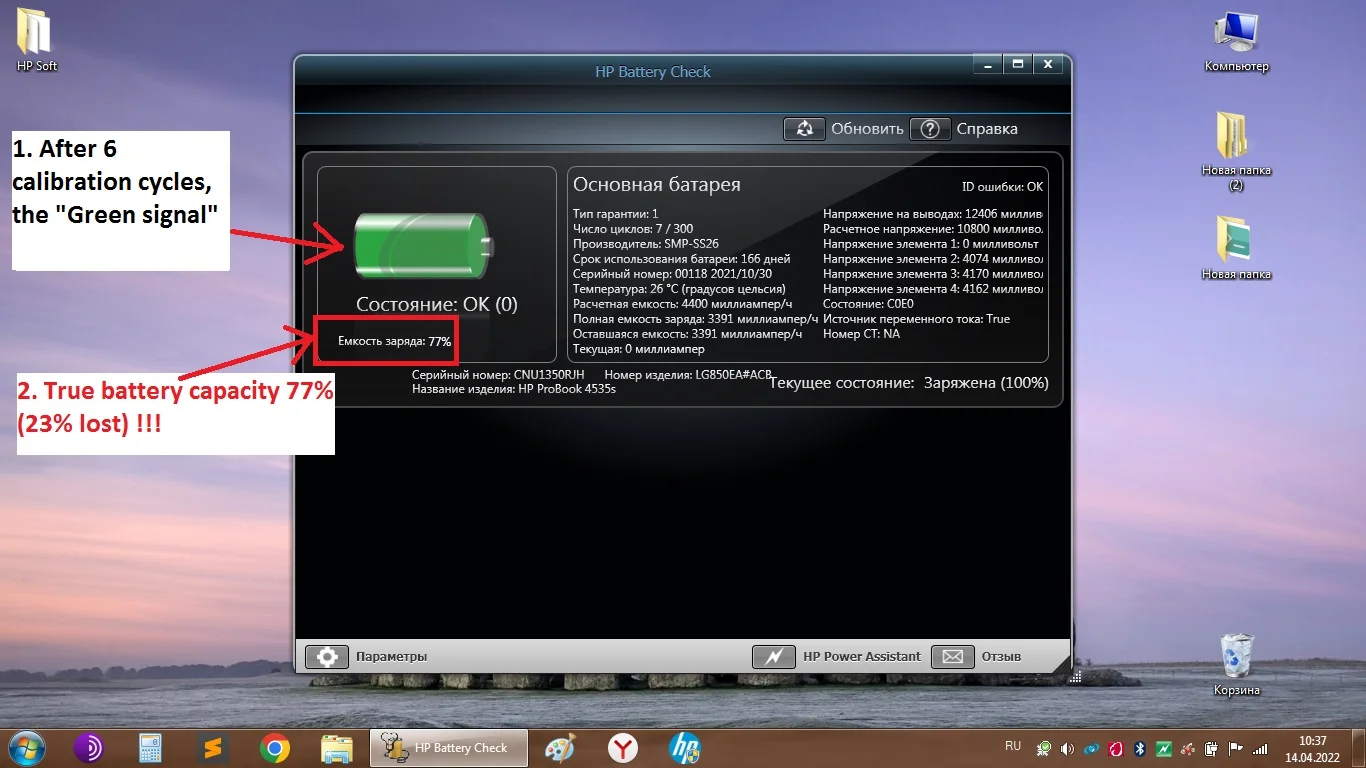Switch to the HP Battery Check taskbar button
1366x768 pixels.
[x=450, y=748]
